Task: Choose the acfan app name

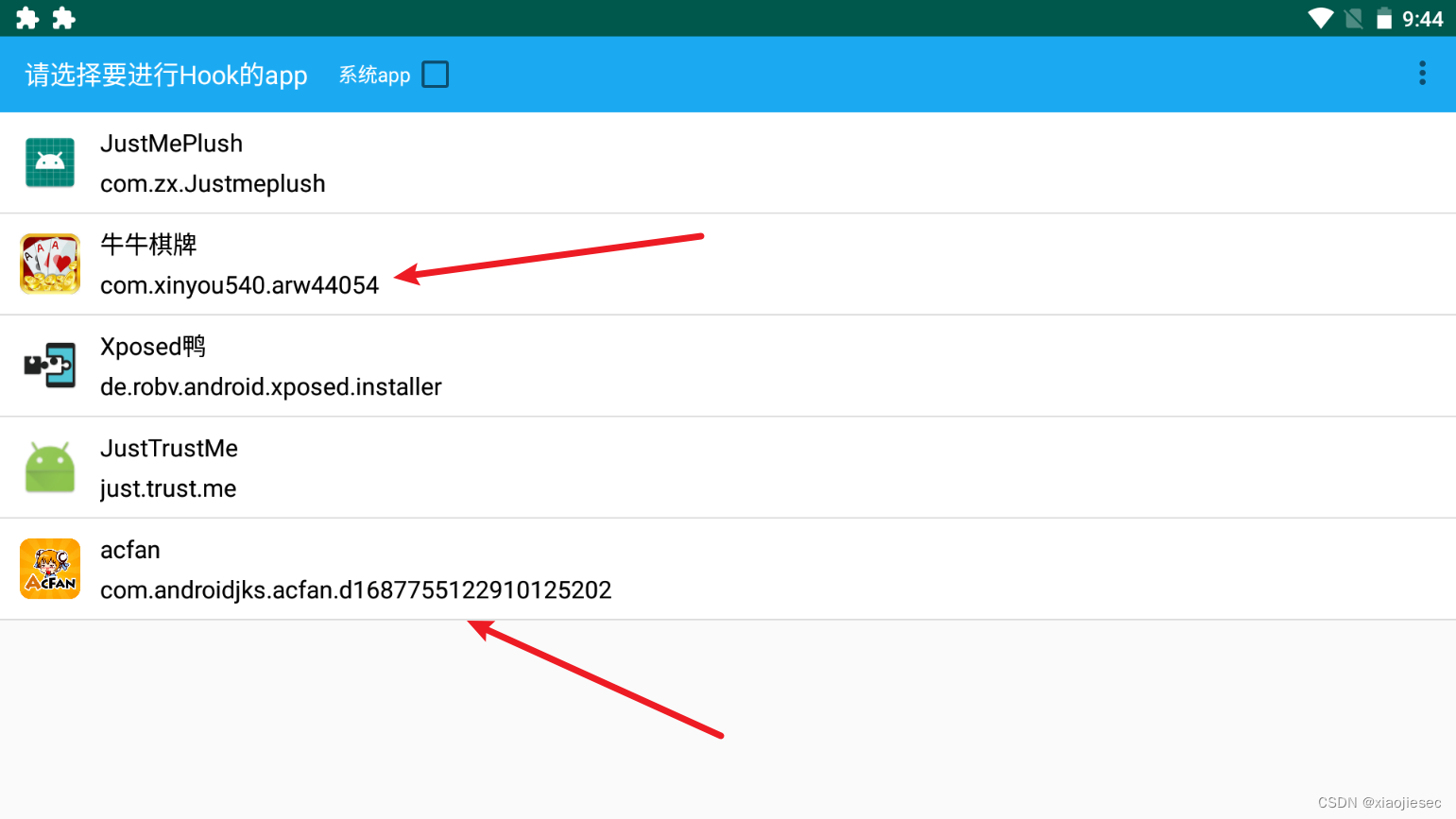Action: pyautogui.click(x=130, y=550)
